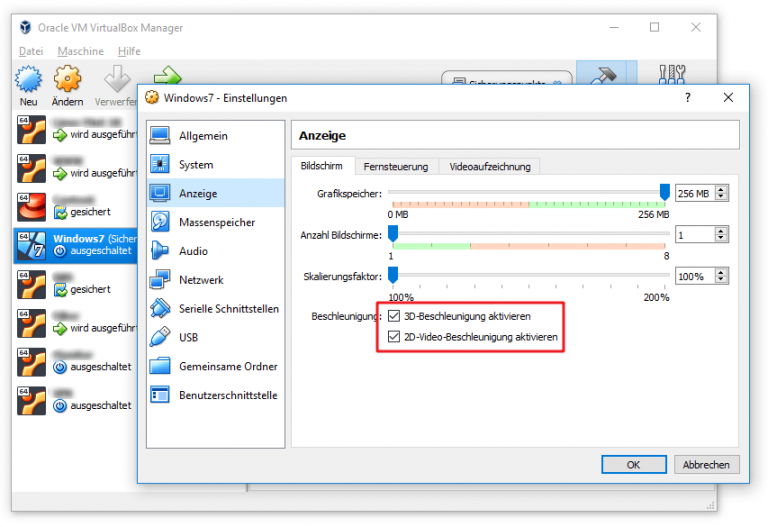Select the Windows7 virtual machine icon
The height and width of the screenshot is (527, 768).
pos(31,245)
